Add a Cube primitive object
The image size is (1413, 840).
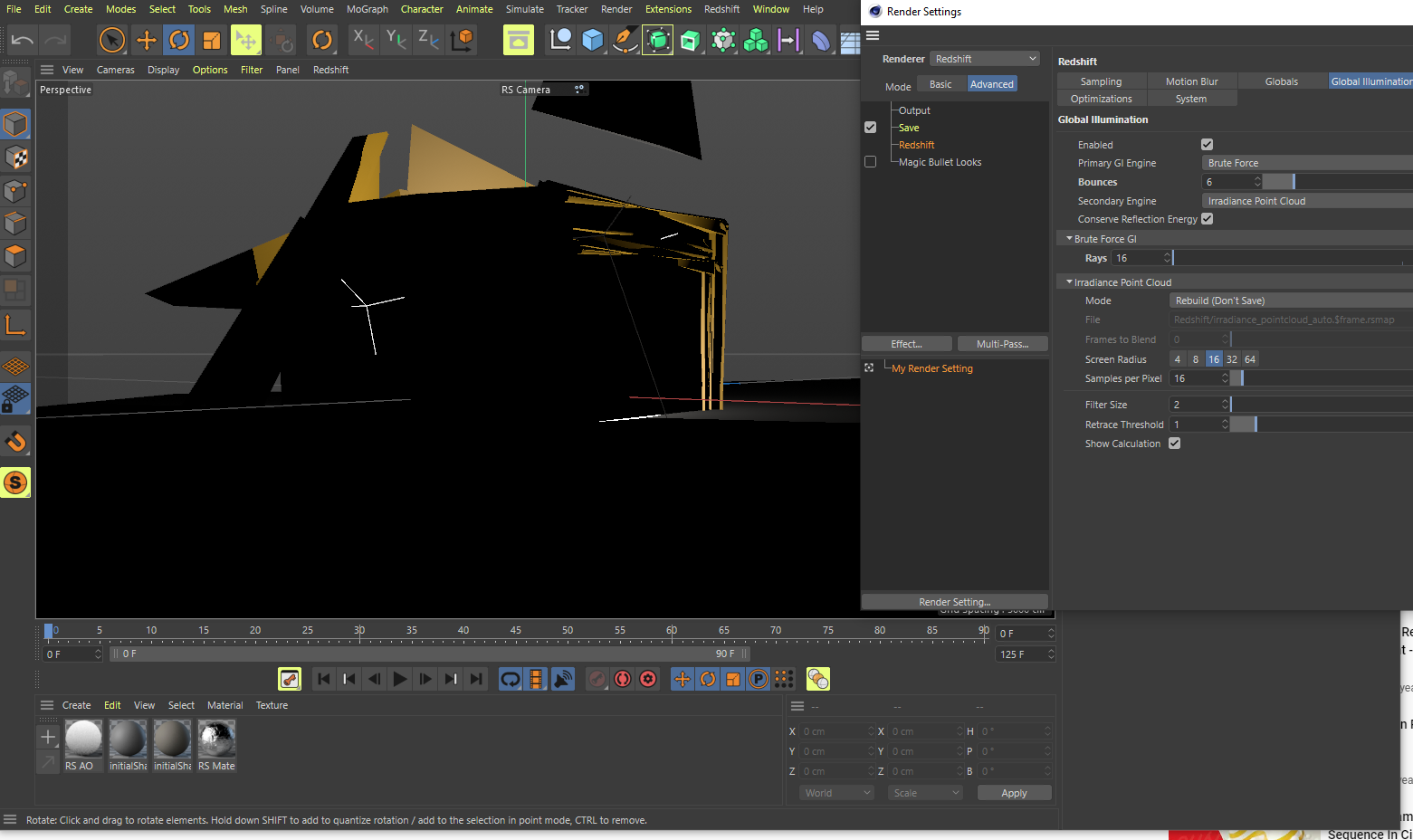click(593, 40)
